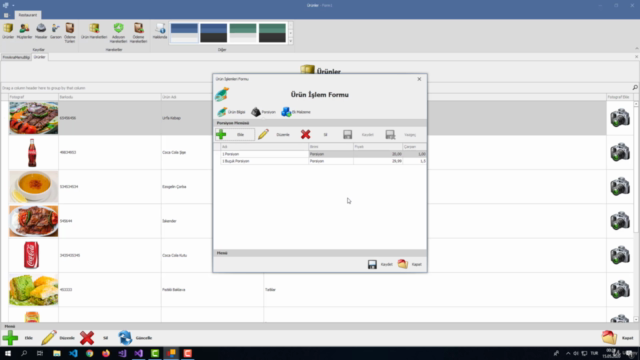The width and height of the screenshot is (640, 360).
Task: Click Kapat in the bottom Ürünler menu
Action: pyautogui.click(x=618, y=338)
